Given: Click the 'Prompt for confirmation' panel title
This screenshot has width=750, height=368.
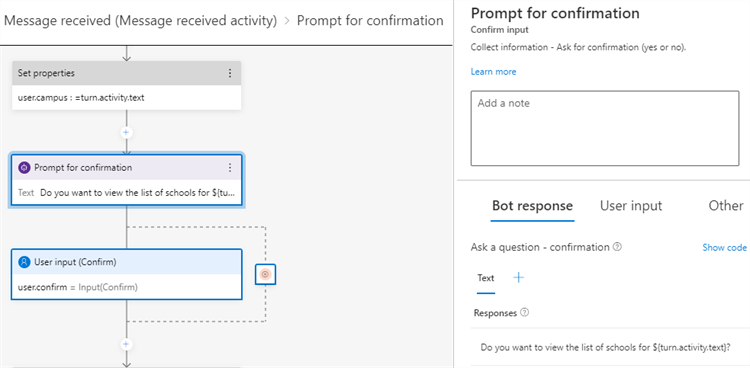Looking at the screenshot, I should click(555, 13).
